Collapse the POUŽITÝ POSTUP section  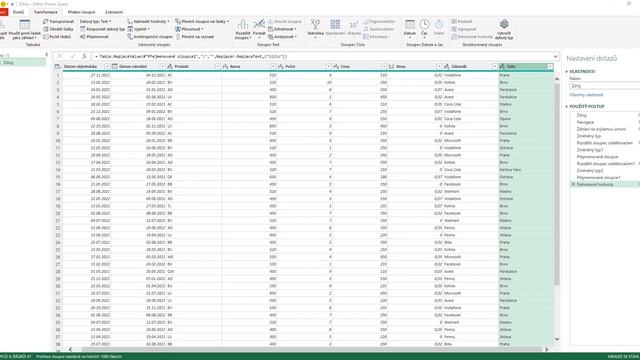click(x=567, y=107)
